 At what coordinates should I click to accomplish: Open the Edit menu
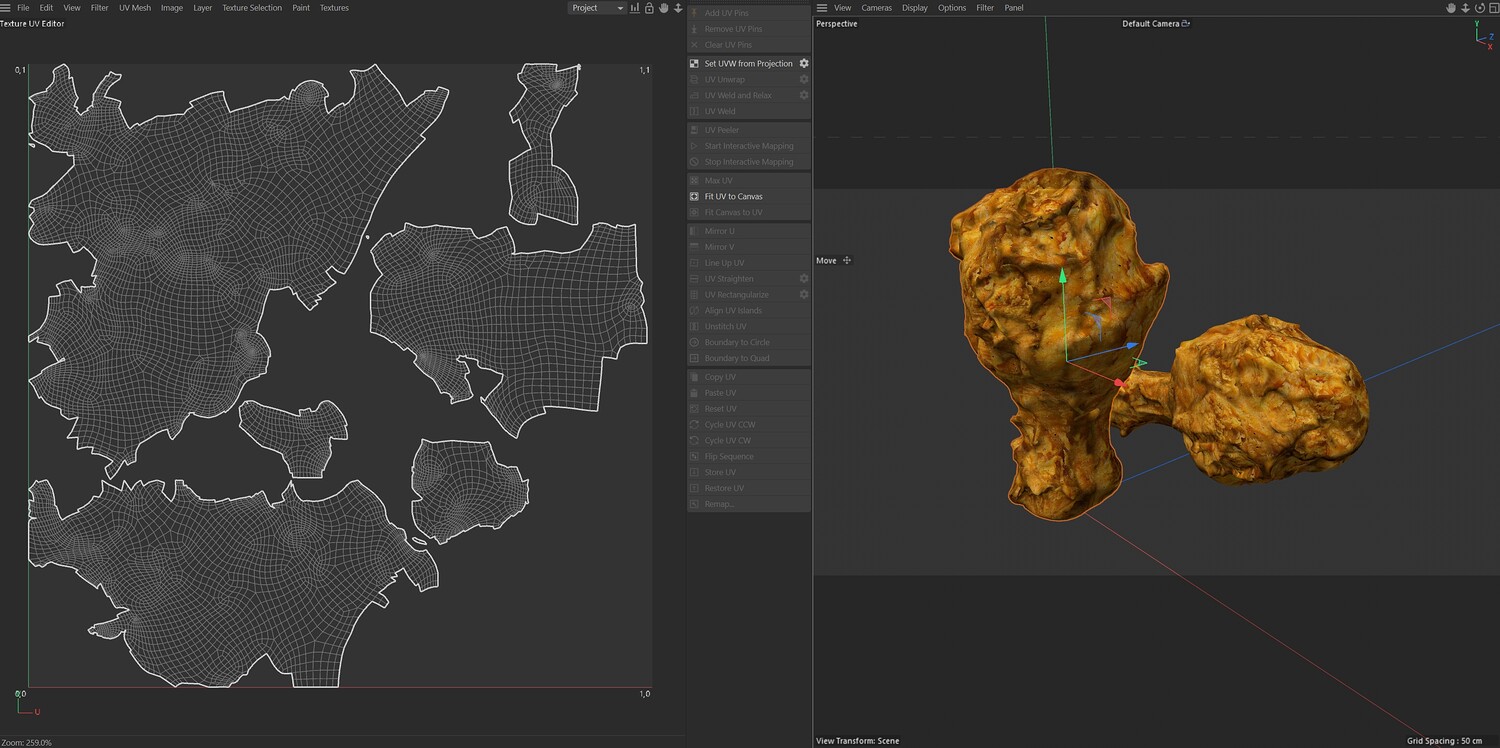pyautogui.click(x=46, y=8)
